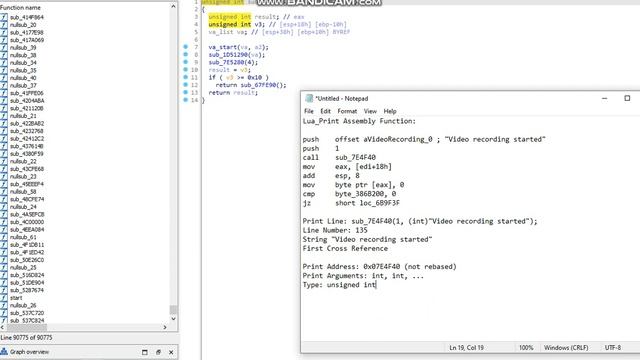Click va_start in the pseudocode
The width and height of the screenshot is (640, 360).
222,47
